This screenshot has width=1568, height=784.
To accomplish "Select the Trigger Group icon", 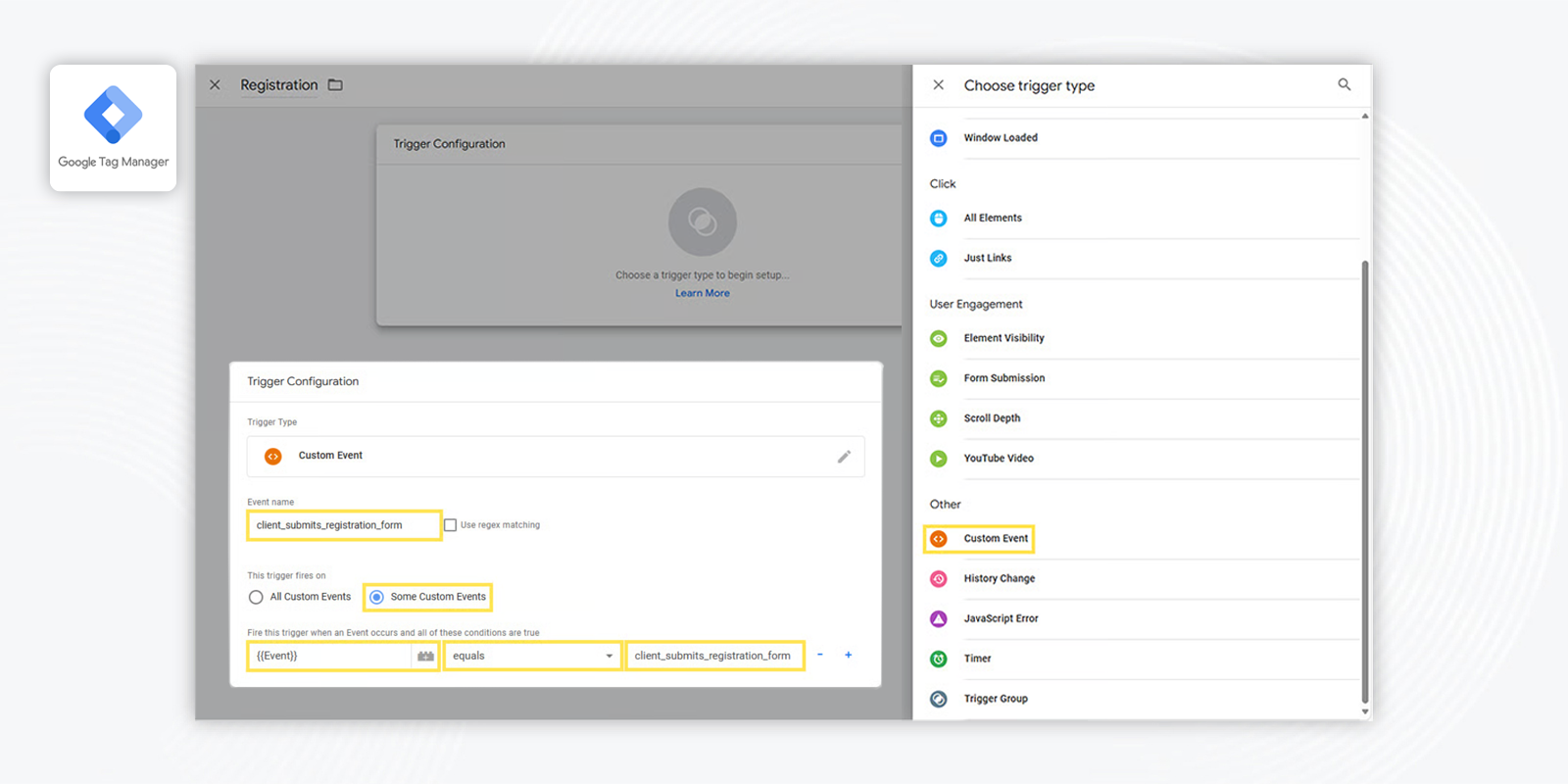I will coord(938,700).
